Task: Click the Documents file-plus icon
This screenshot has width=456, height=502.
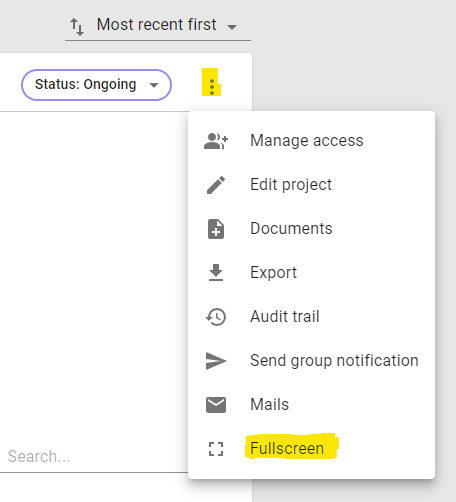Action: point(216,229)
